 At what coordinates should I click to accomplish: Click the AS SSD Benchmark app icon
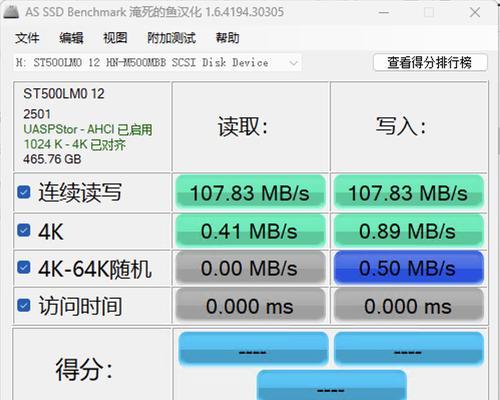pos(11,12)
